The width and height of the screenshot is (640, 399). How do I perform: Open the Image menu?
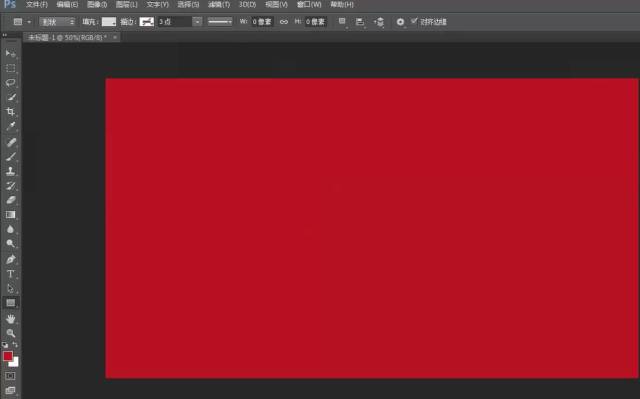[x=97, y=4]
